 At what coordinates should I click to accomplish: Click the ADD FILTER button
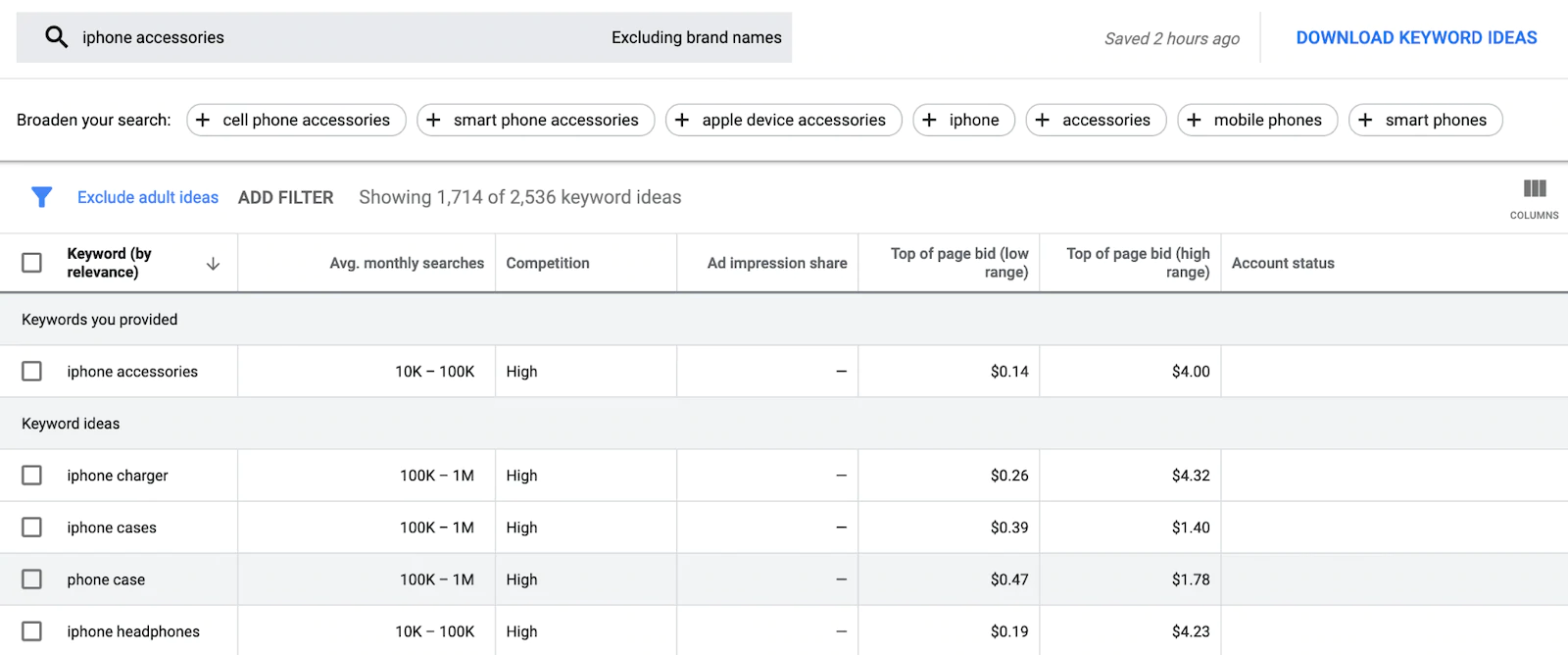285,197
